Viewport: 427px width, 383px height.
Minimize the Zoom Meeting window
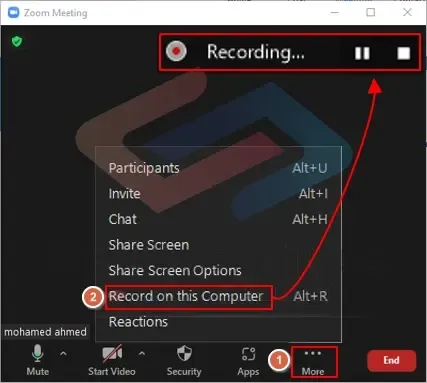(334, 13)
